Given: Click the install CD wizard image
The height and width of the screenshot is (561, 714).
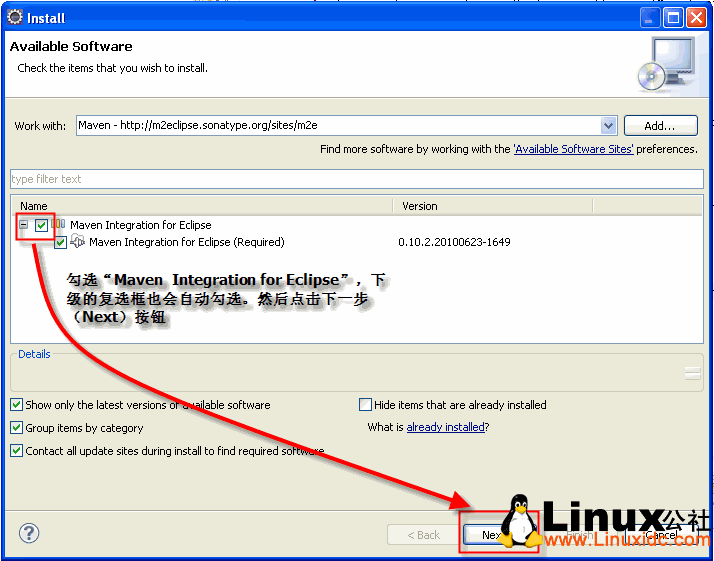Looking at the screenshot, I should [663, 64].
